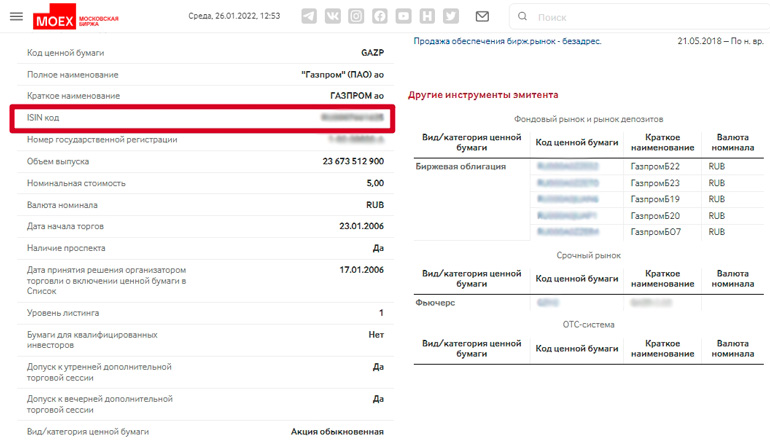Image resolution: width=770 pixels, height=440 pixels.
Task: Open blurred code link for ГазпромБ22
Action: click(568, 166)
